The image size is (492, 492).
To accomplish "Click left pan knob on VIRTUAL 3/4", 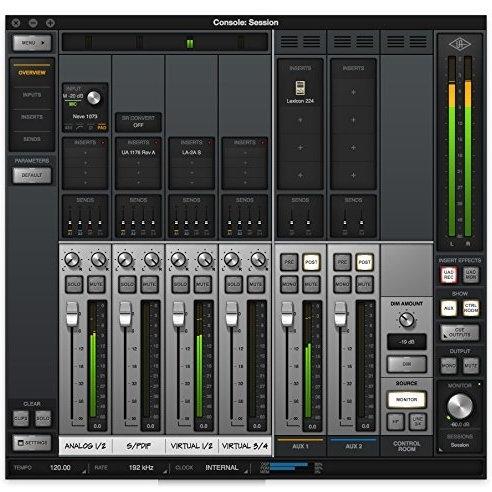I will click(x=231, y=260).
